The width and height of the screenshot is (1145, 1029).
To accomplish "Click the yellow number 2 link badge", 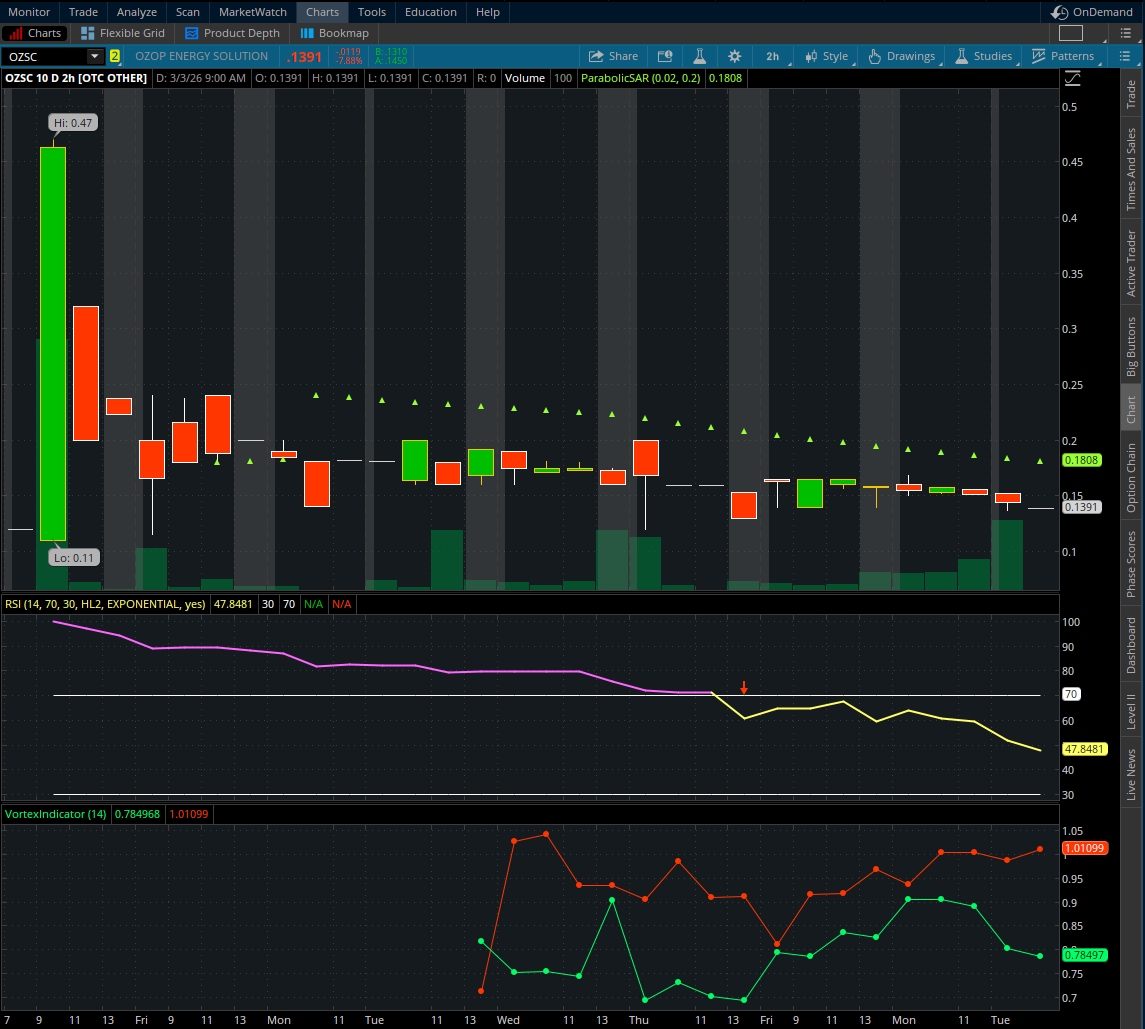I will tap(115, 56).
